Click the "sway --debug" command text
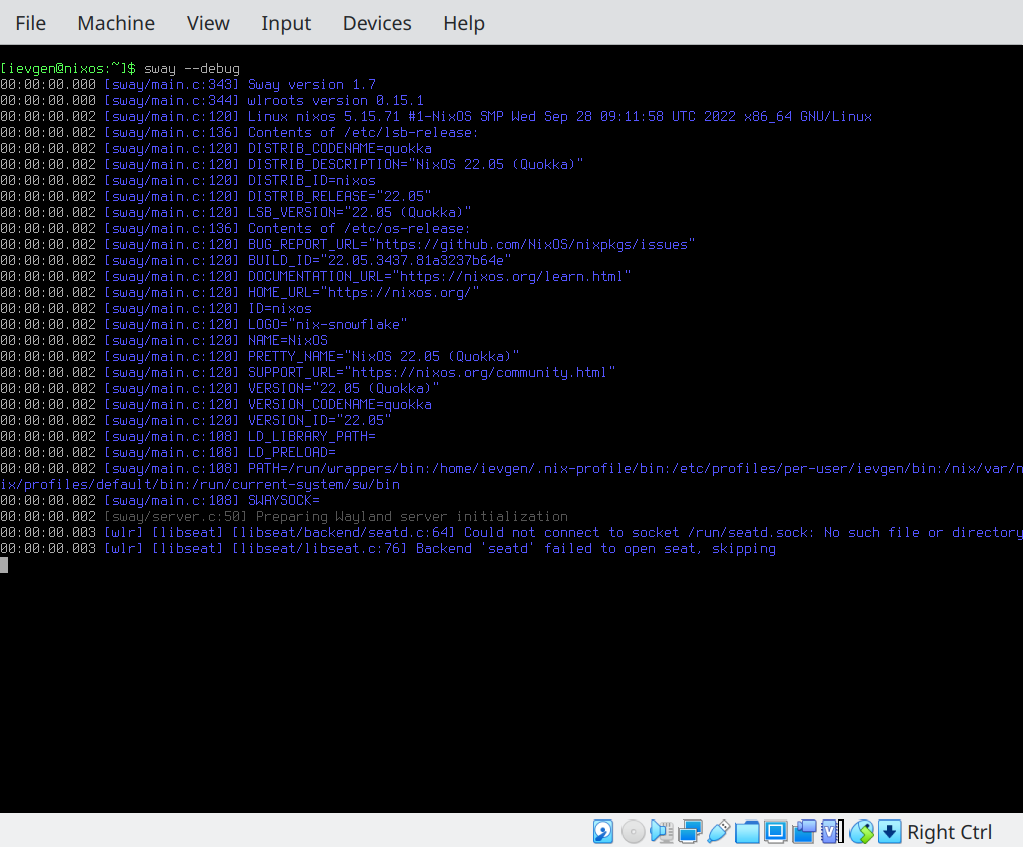This screenshot has width=1023, height=847. [x=192, y=69]
